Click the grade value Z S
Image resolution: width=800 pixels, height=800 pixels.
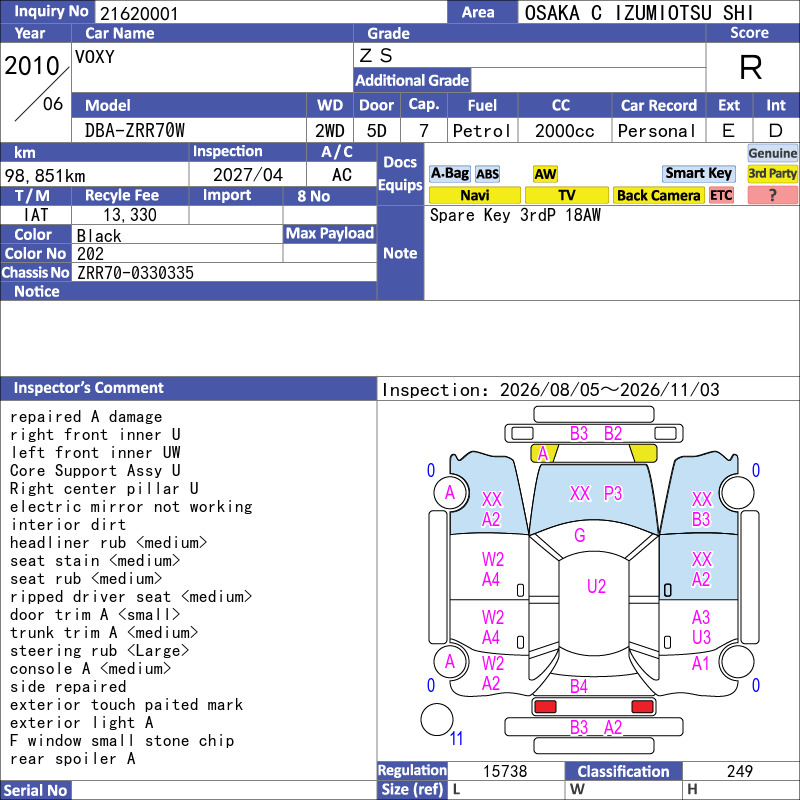tap(376, 56)
